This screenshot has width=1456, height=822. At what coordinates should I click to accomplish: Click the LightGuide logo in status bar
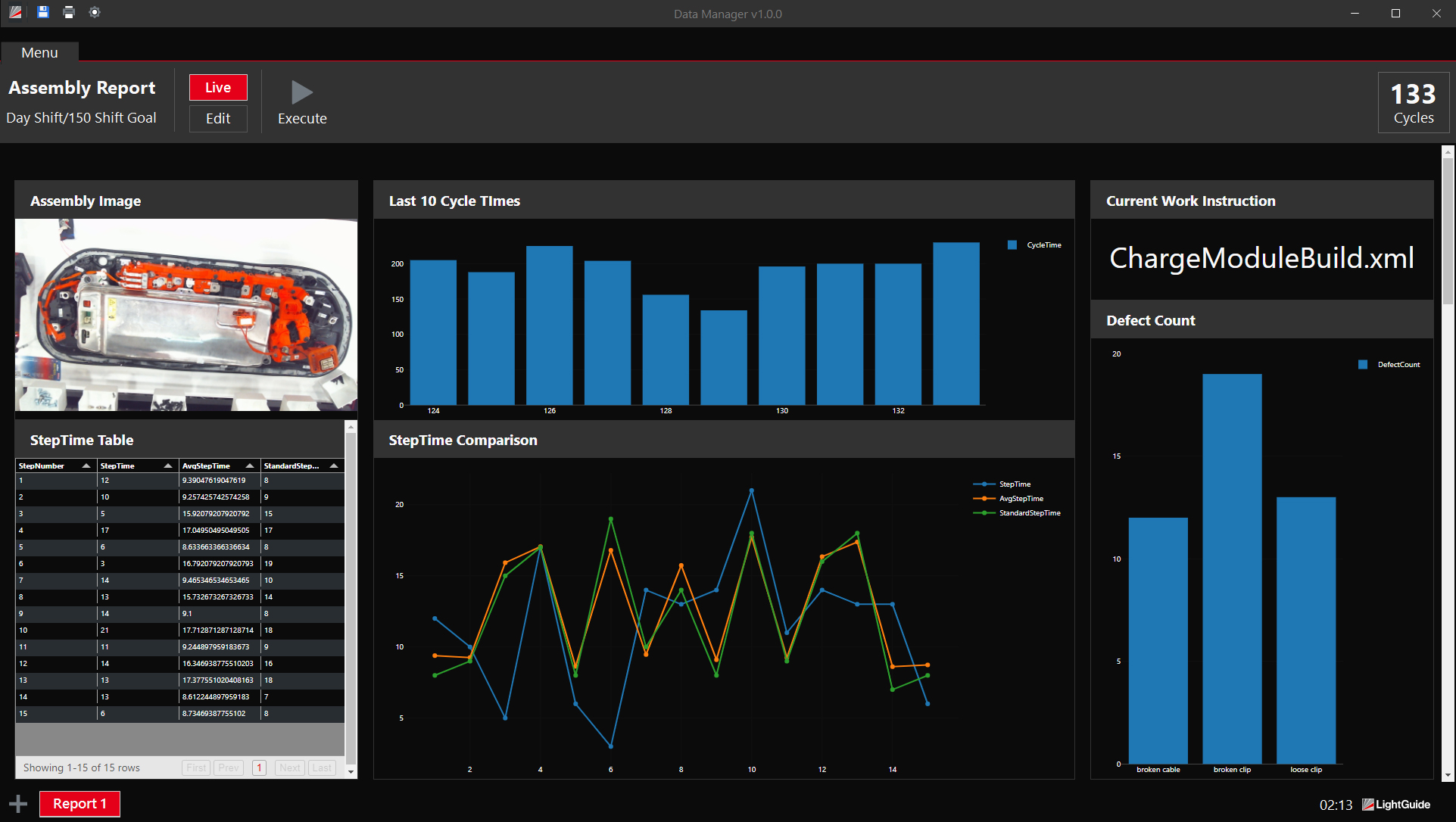[1396, 805]
